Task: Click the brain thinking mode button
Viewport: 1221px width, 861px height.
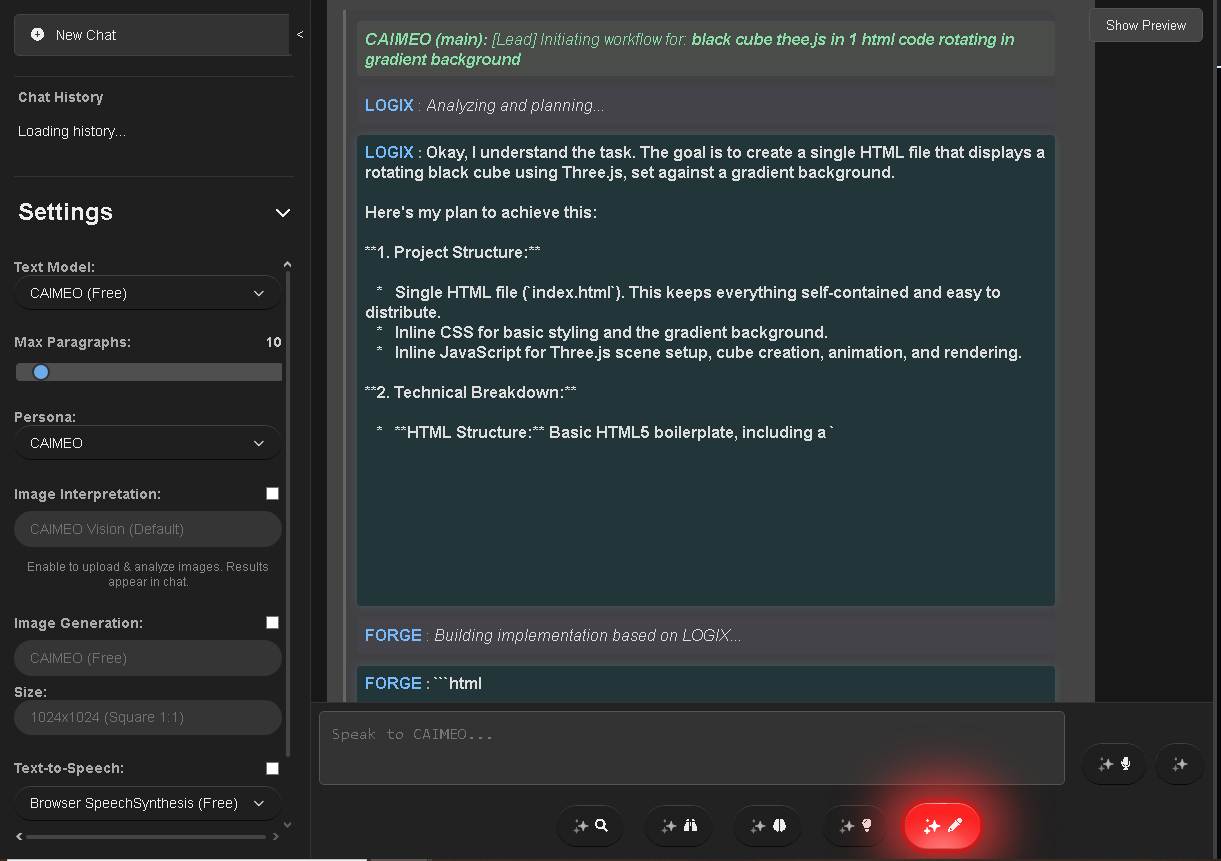Action: [767, 826]
